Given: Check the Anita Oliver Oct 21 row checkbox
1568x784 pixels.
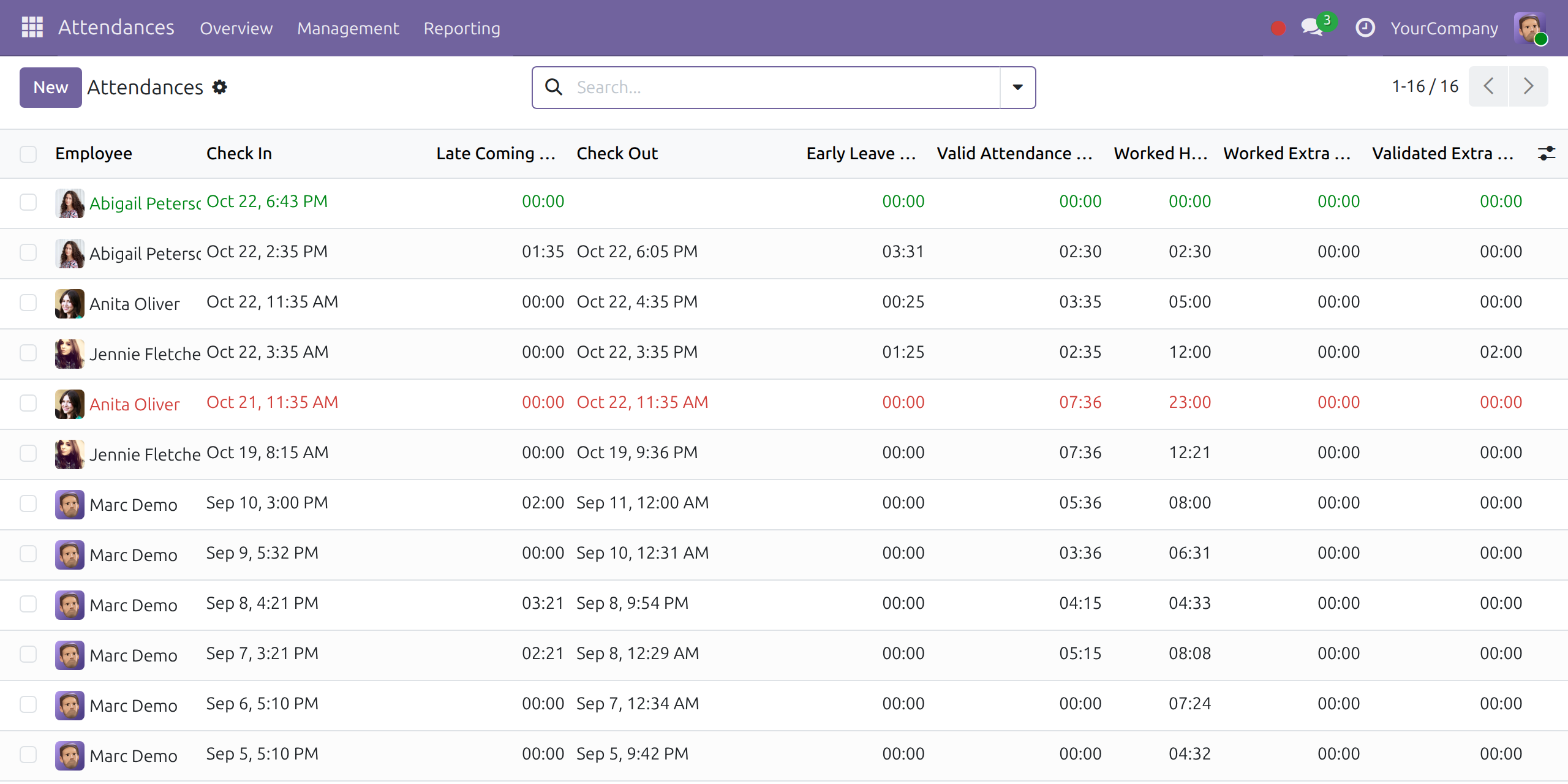Looking at the screenshot, I should click(x=28, y=403).
